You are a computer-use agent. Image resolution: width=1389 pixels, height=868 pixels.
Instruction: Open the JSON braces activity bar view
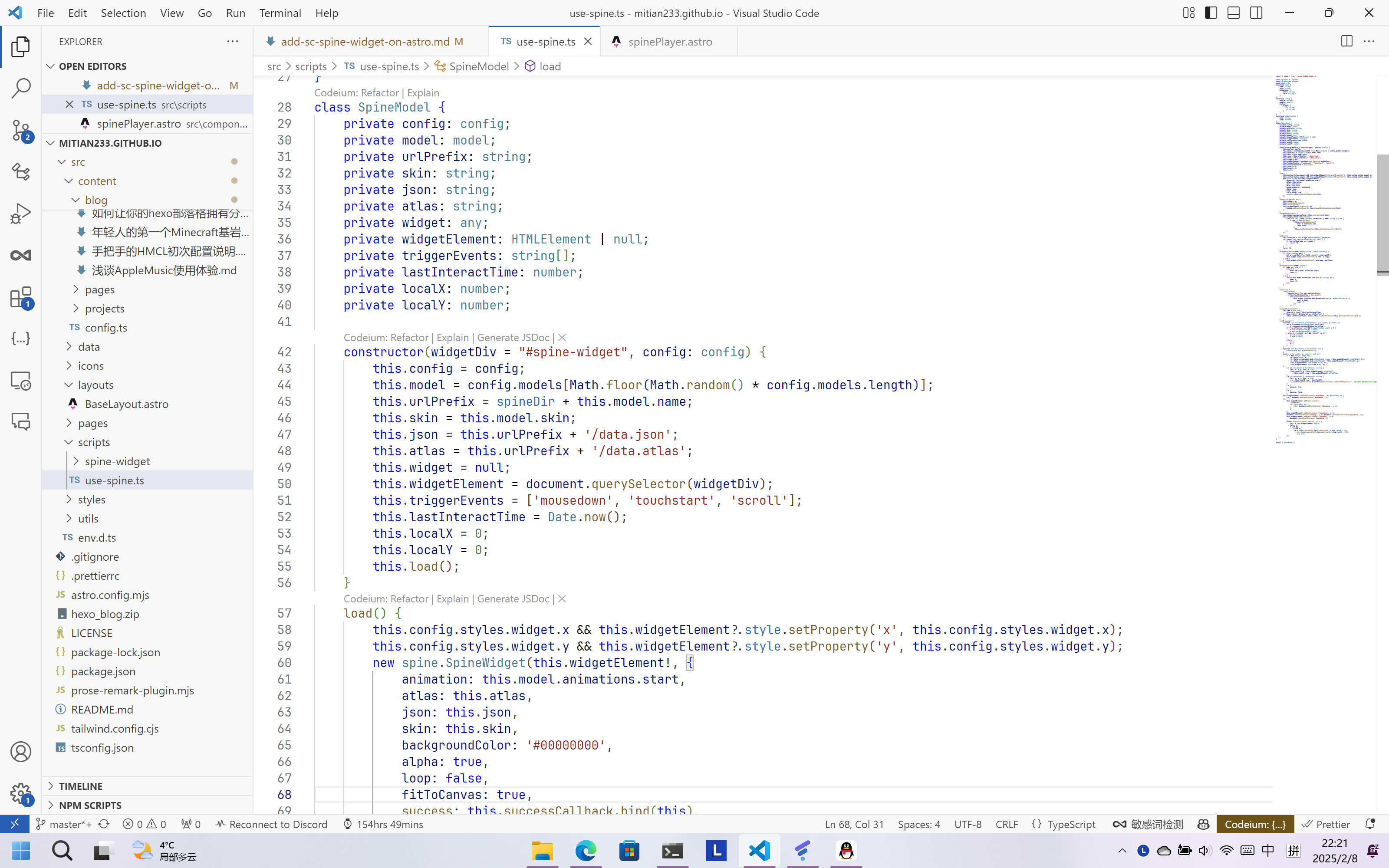21,339
